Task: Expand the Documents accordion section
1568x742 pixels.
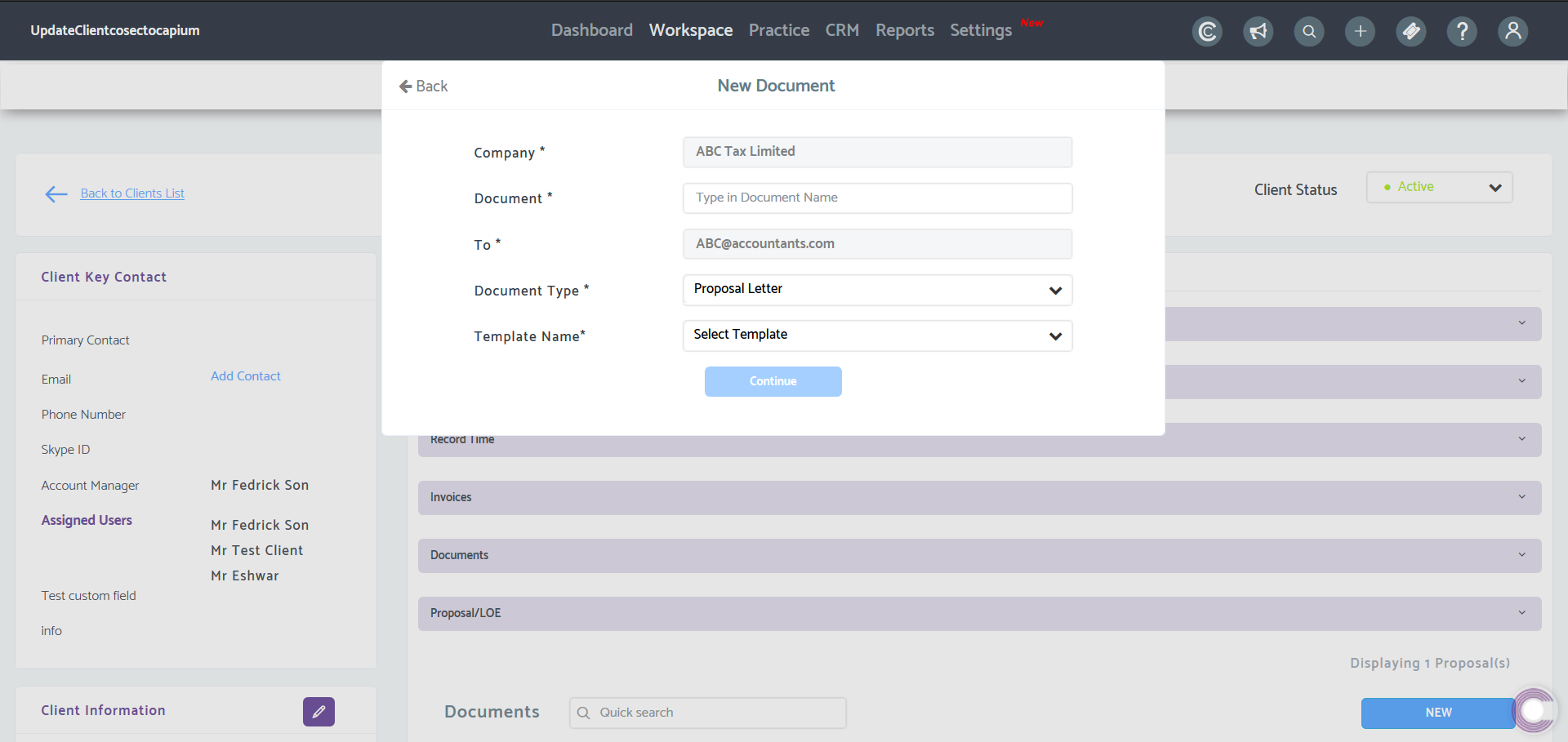Action: [979, 556]
